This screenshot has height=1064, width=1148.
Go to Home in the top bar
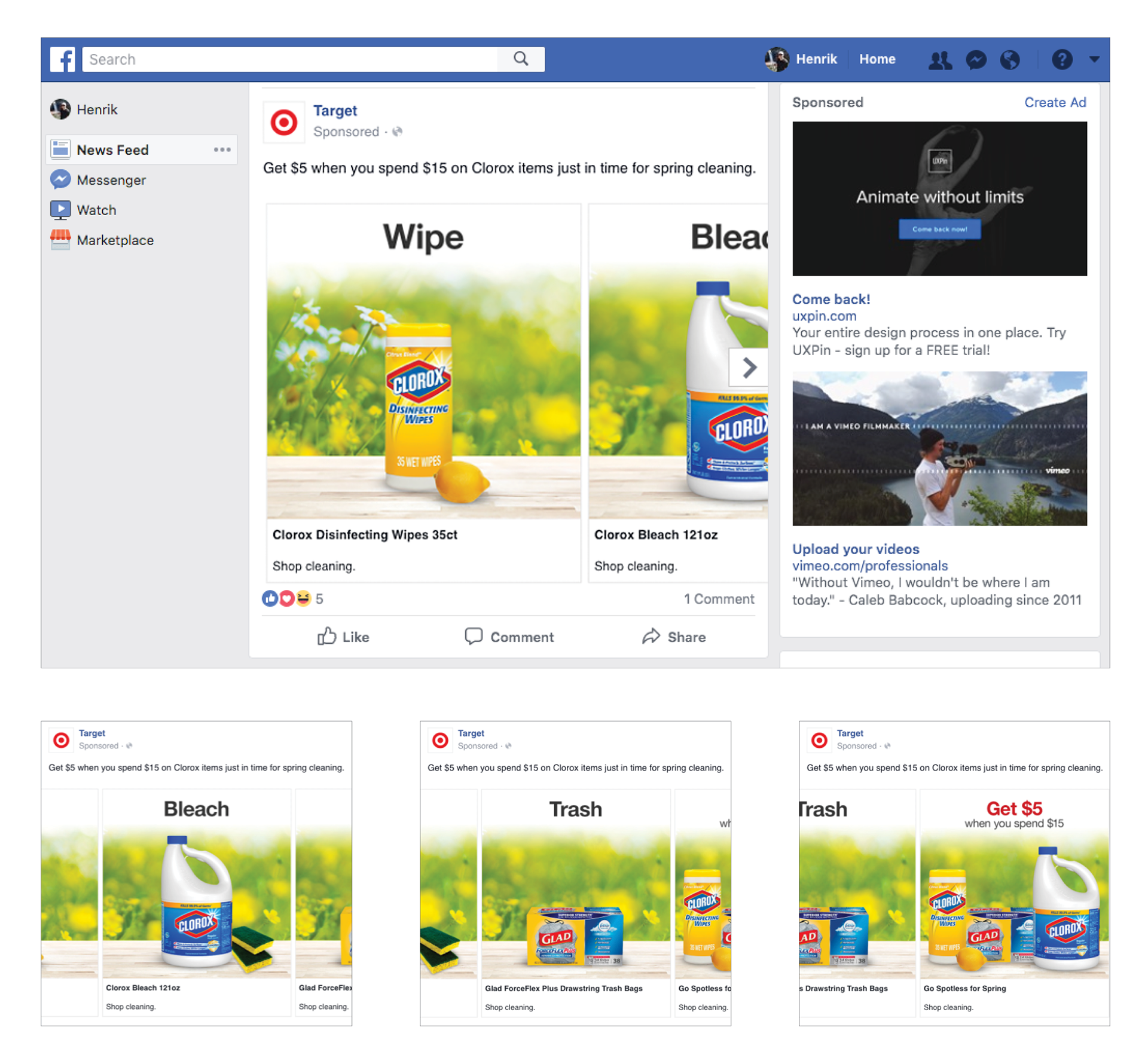[877, 59]
